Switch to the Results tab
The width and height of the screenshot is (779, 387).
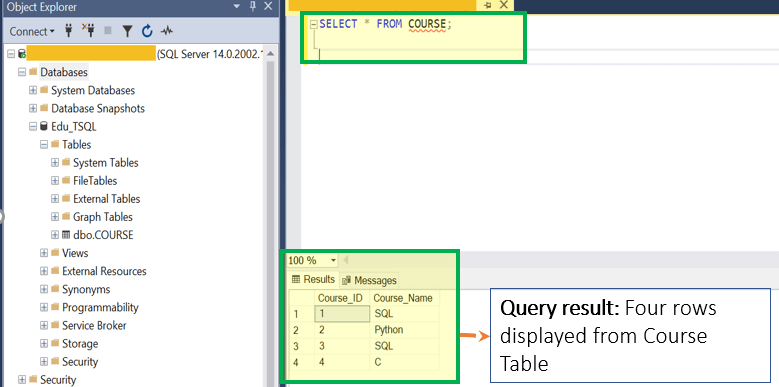(313, 279)
